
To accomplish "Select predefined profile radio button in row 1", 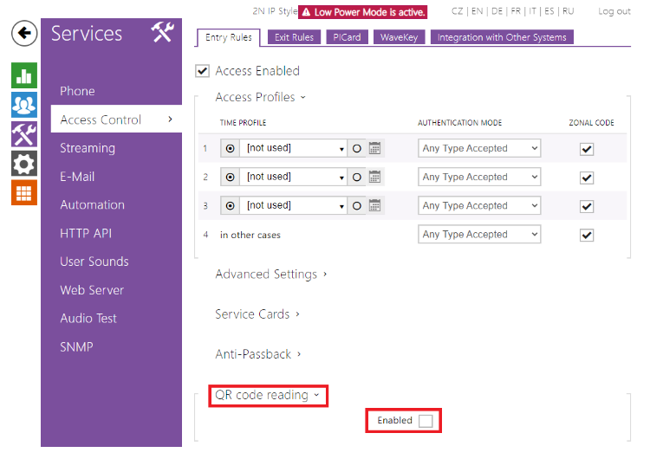I will 230,149.
